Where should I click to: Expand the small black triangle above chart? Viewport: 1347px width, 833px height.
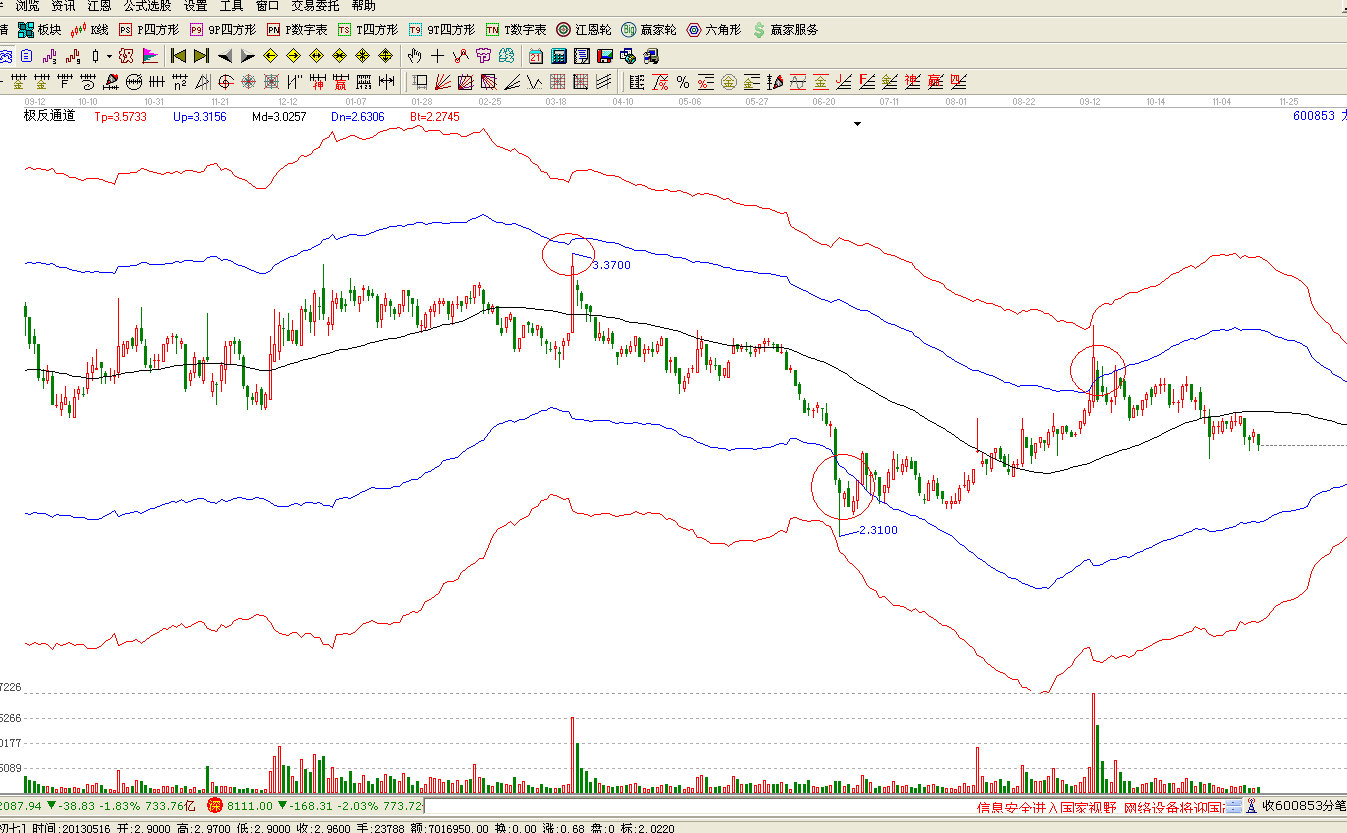click(857, 124)
